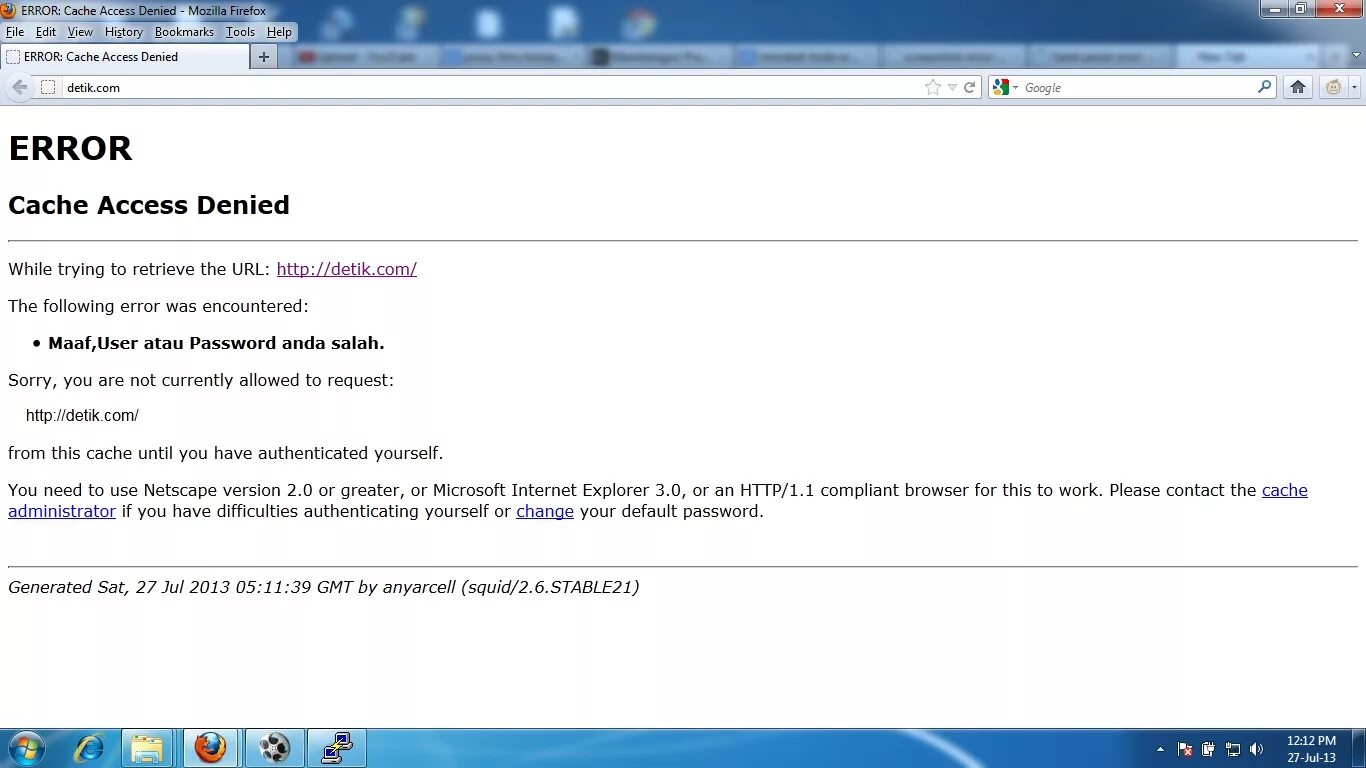The image size is (1366, 768).
Task: Bookmark this page with the star icon
Action: 933,87
